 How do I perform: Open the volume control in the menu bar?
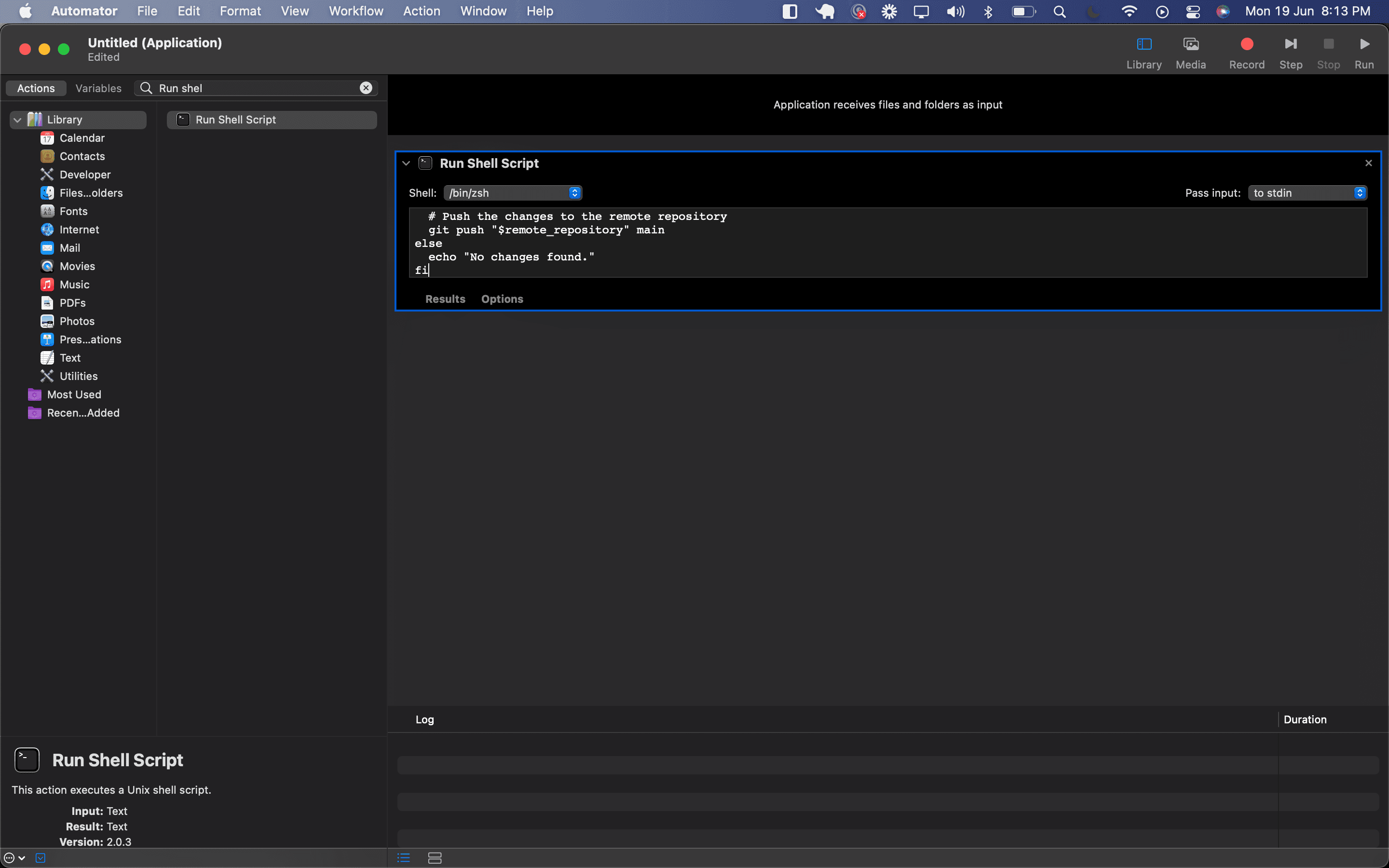point(955,12)
